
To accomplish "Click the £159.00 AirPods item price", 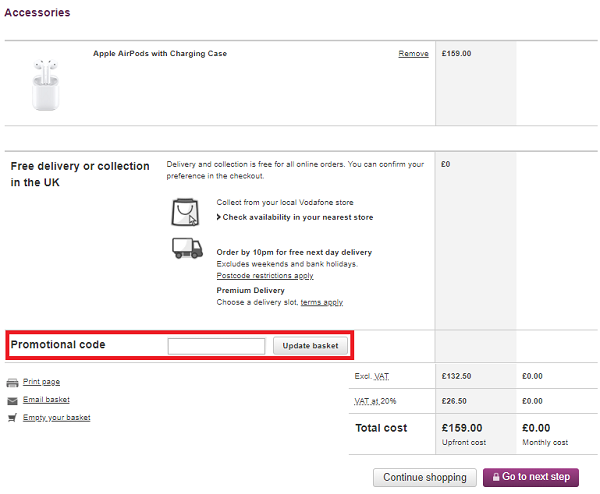I will 457,54.
